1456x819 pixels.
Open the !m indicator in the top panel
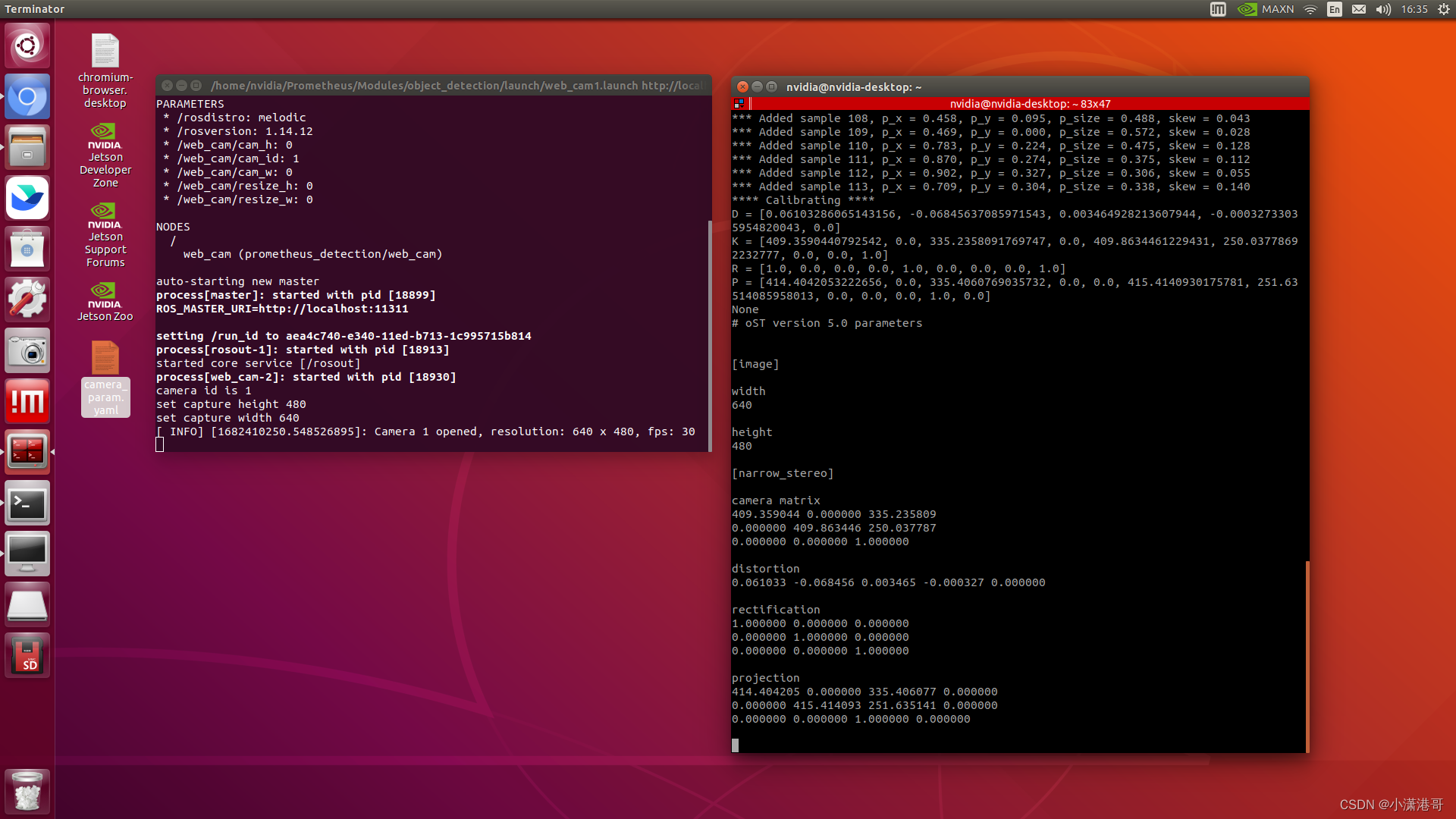pyautogui.click(x=1218, y=9)
